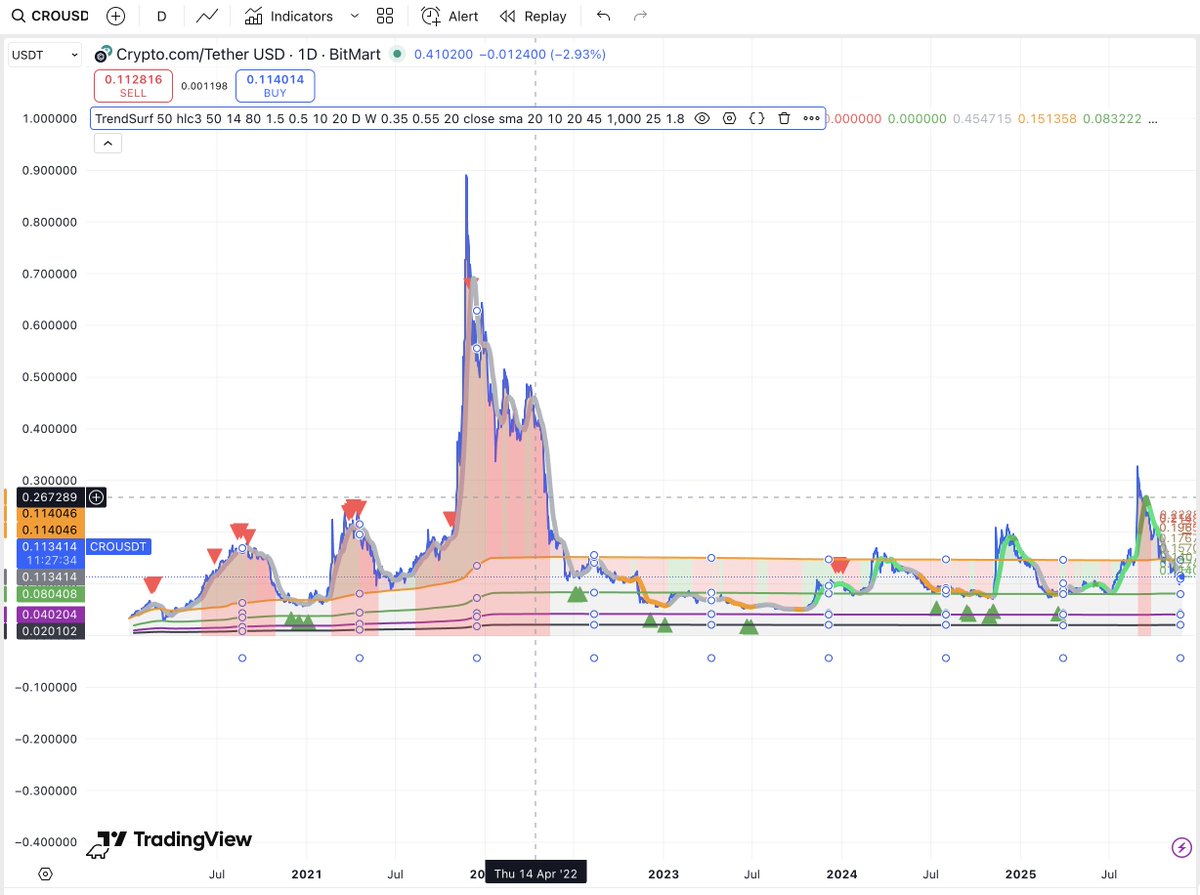Screen dimensions: 1200x895
Task: Toggle chart auto-refresh lightning bolt
Action: 1181,847
